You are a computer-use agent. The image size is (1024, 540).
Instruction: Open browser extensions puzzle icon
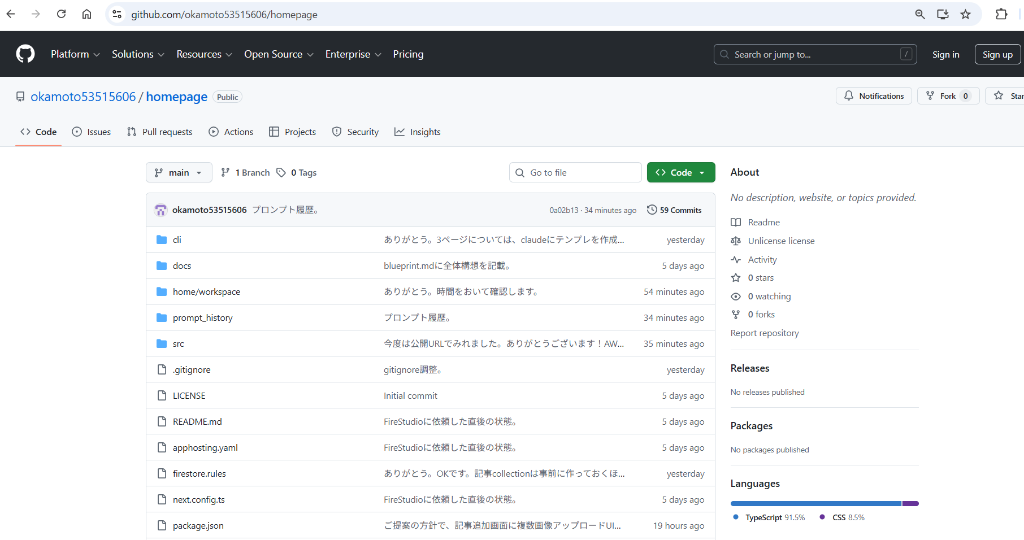click(x=1000, y=14)
